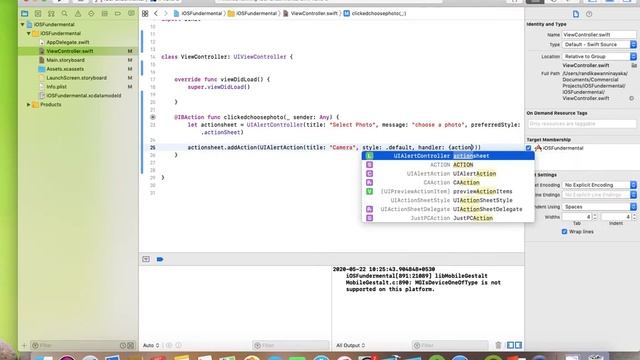Open the Indent Using Spaces dropdown
The height and width of the screenshot is (360, 640).
click(x=599, y=207)
